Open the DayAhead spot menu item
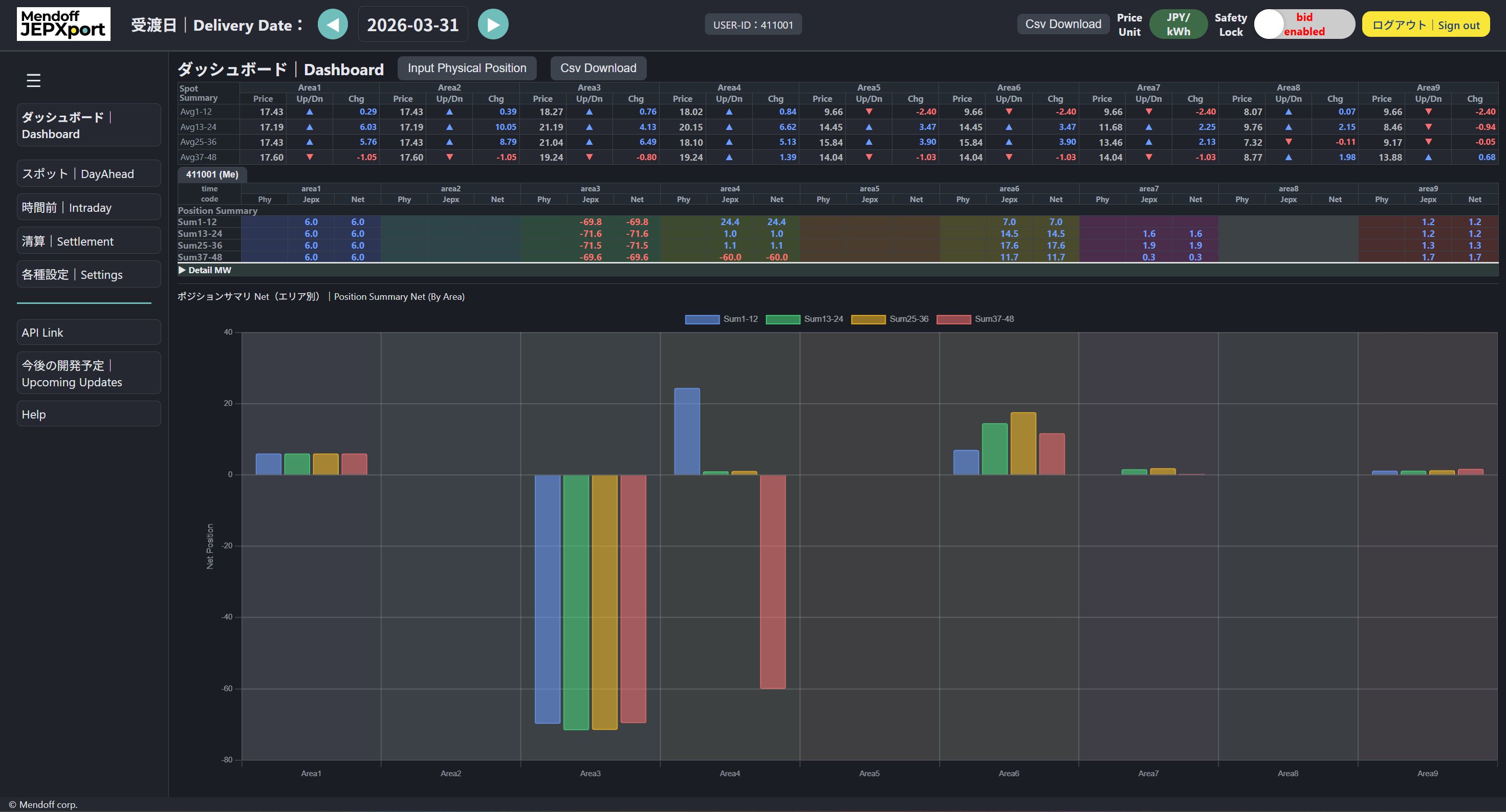The height and width of the screenshot is (812, 1506). tap(89, 173)
